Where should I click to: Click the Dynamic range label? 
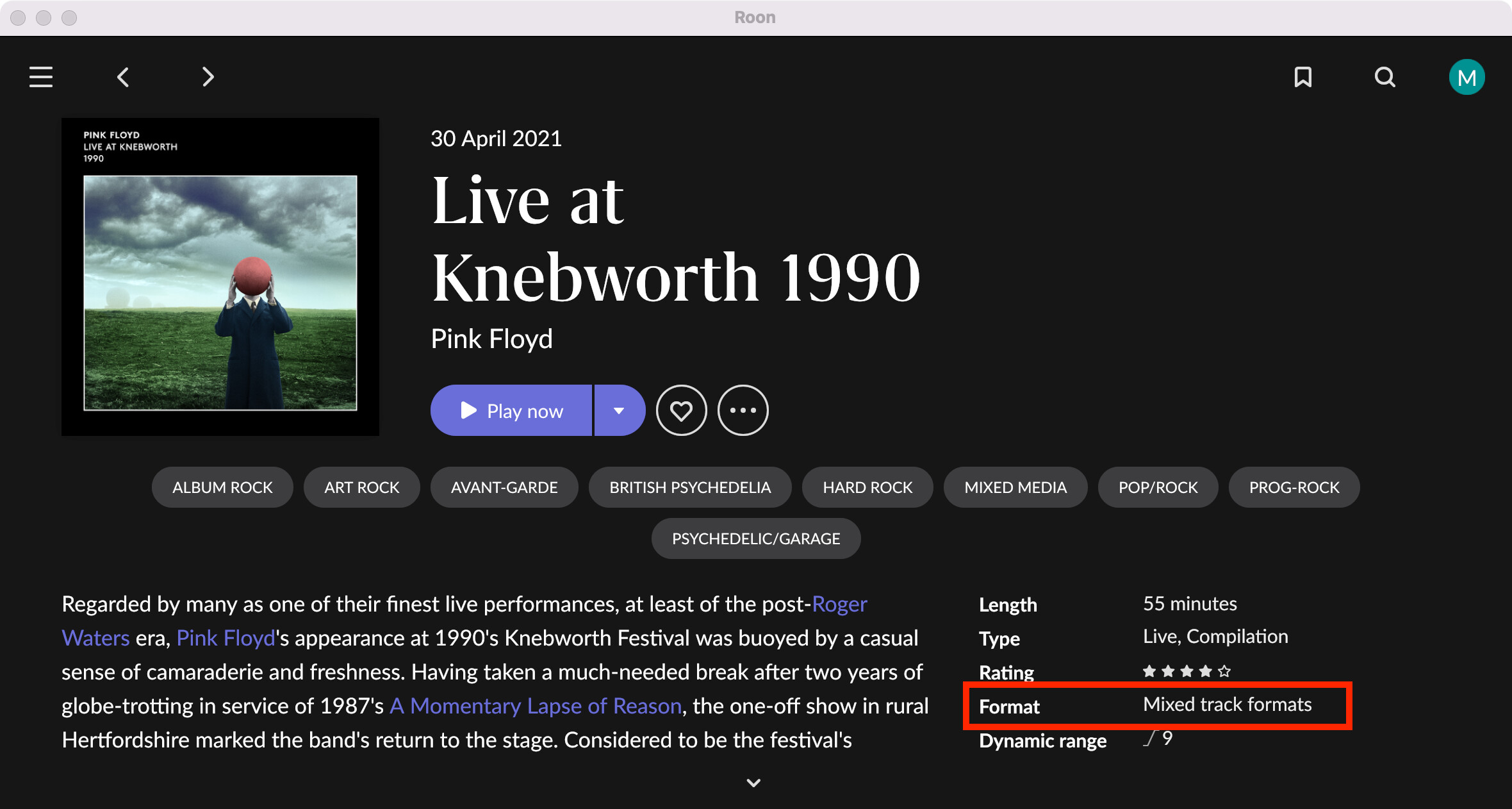1042,740
